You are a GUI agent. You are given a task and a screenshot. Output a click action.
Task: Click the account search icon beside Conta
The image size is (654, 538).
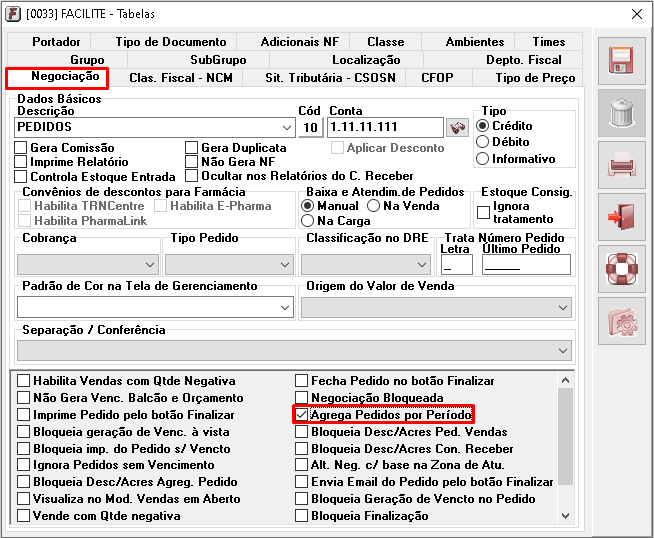(x=457, y=127)
